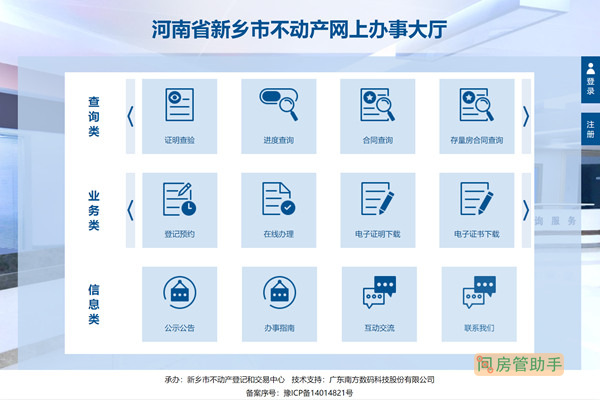Select the 查询类 category label
Image resolution: width=600 pixels, height=400 pixels.
point(94,116)
